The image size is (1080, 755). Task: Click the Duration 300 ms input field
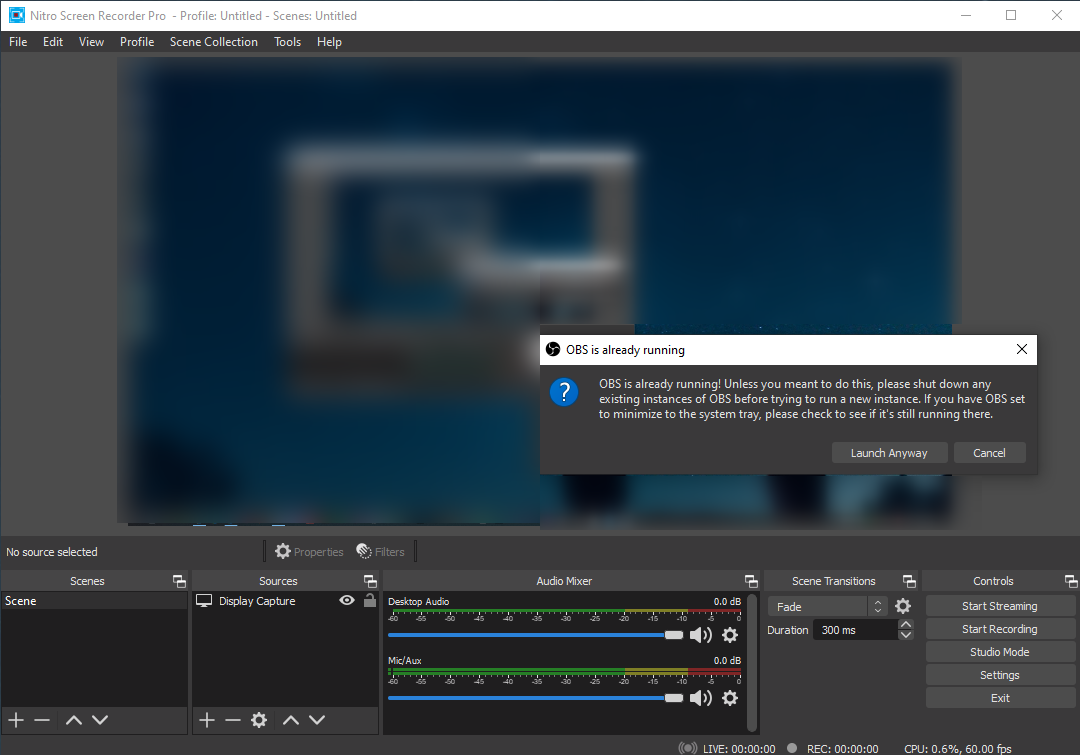[855, 630]
